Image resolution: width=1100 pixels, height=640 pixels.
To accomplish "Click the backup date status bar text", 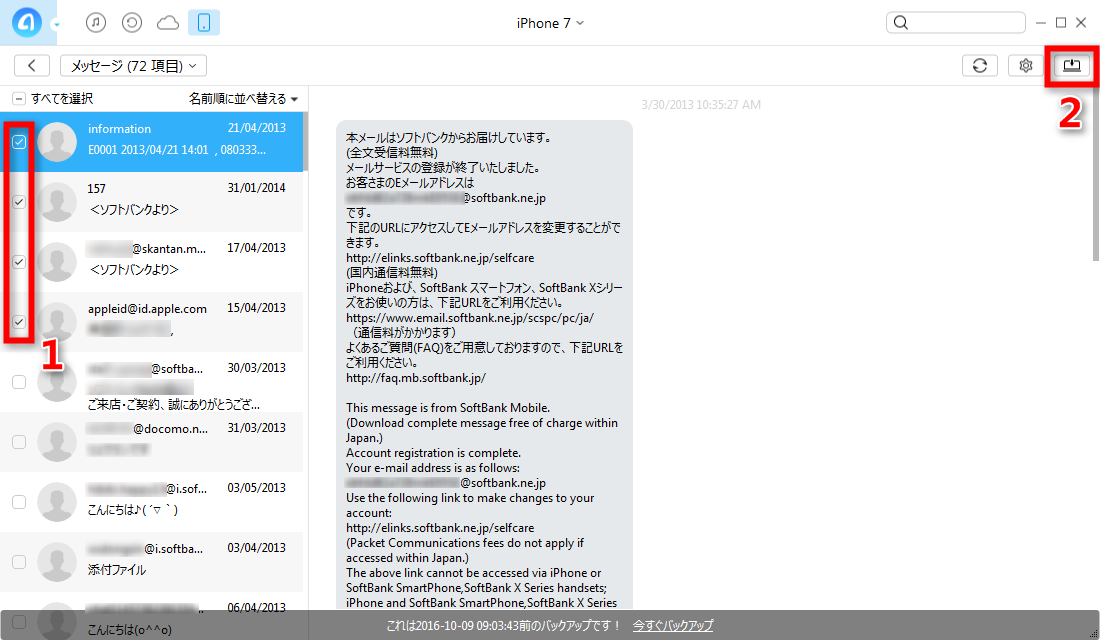I will coord(504,625).
